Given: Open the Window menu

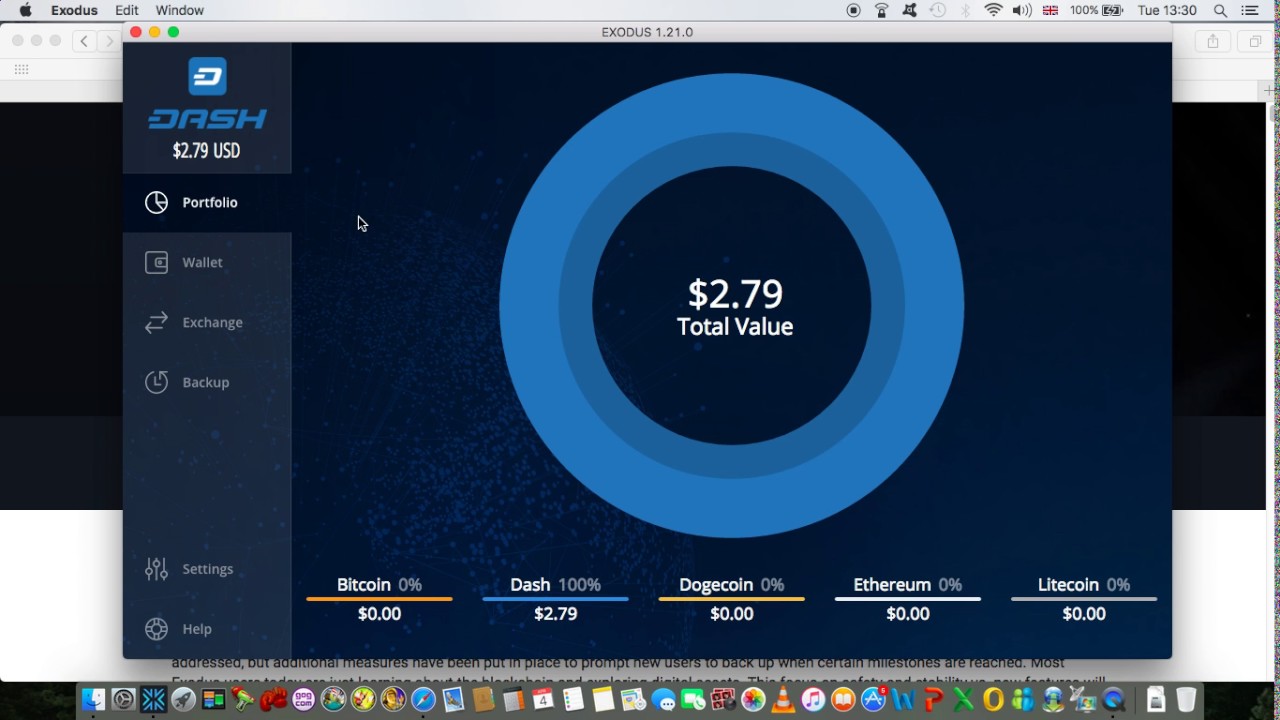Looking at the screenshot, I should [x=179, y=10].
